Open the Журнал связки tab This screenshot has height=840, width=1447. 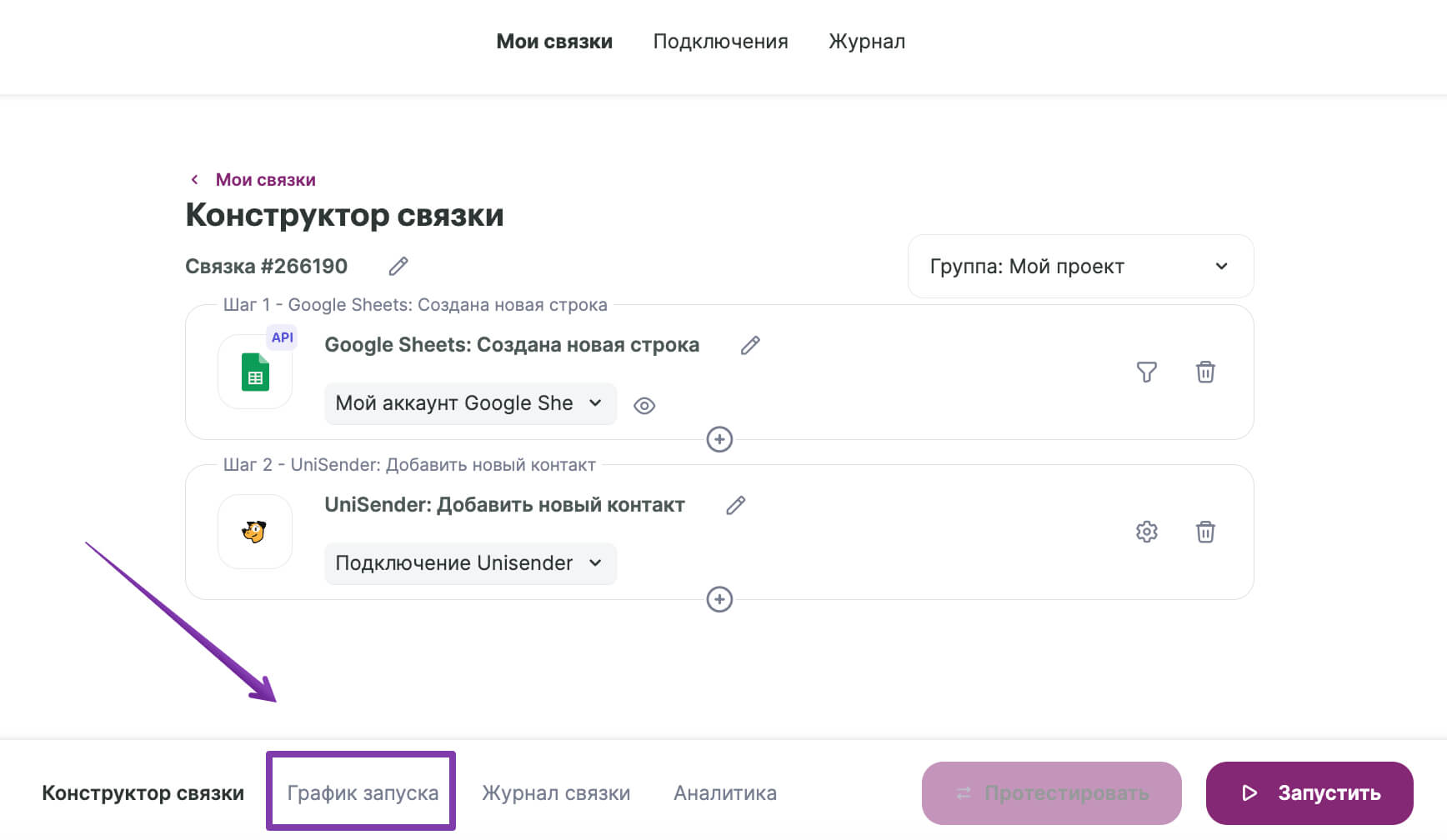[x=556, y=793]
